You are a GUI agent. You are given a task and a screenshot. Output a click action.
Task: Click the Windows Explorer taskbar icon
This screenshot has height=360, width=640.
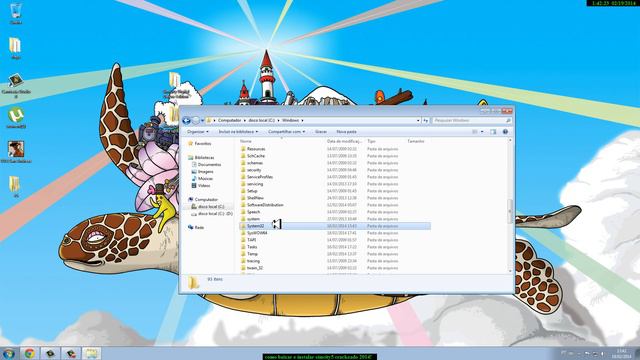tap(91, 353)
